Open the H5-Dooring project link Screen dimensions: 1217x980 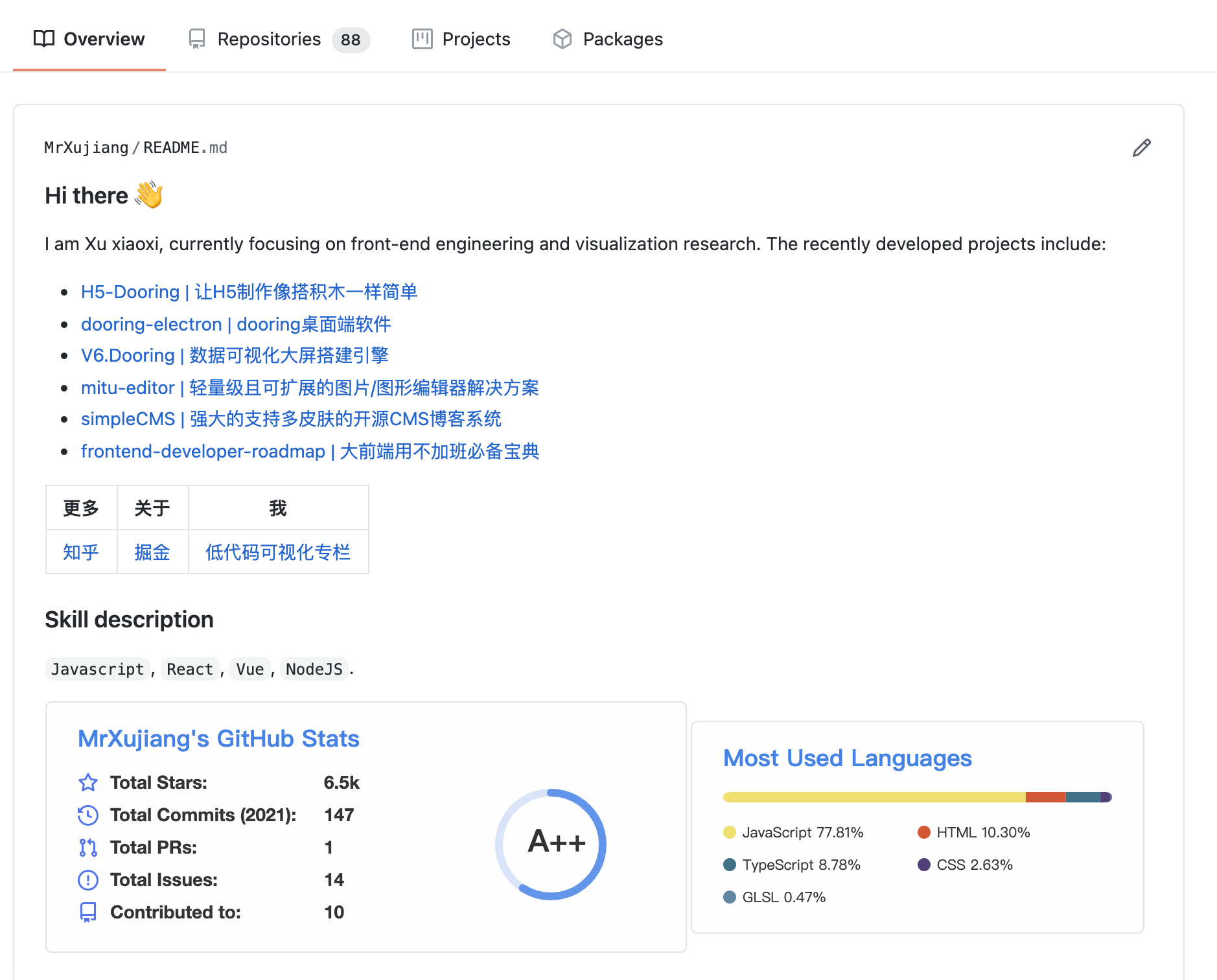(x=249, y=292)
